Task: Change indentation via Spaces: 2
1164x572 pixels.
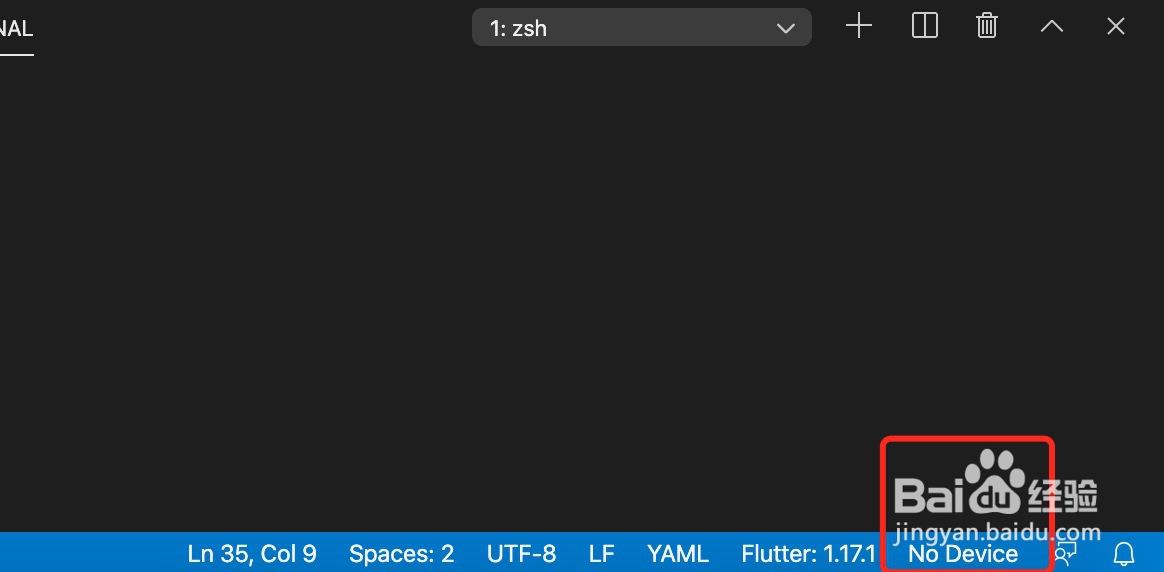Action: coord(401,553)
